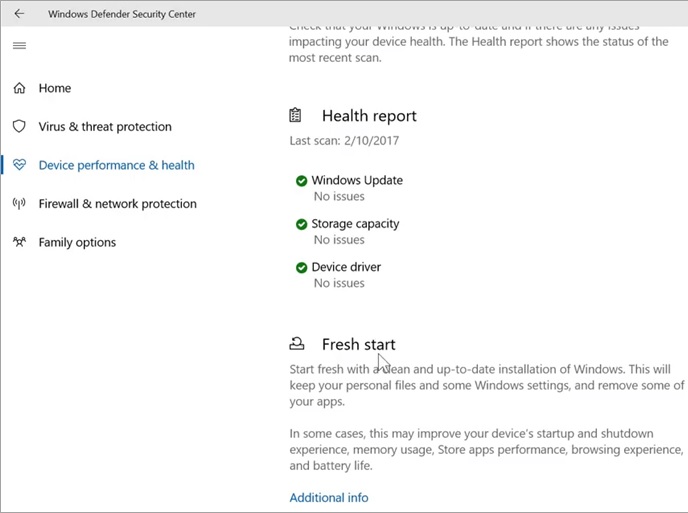Click the Health report clipboard icon
This screenshot has width=688, height=513.
point(296,116)
